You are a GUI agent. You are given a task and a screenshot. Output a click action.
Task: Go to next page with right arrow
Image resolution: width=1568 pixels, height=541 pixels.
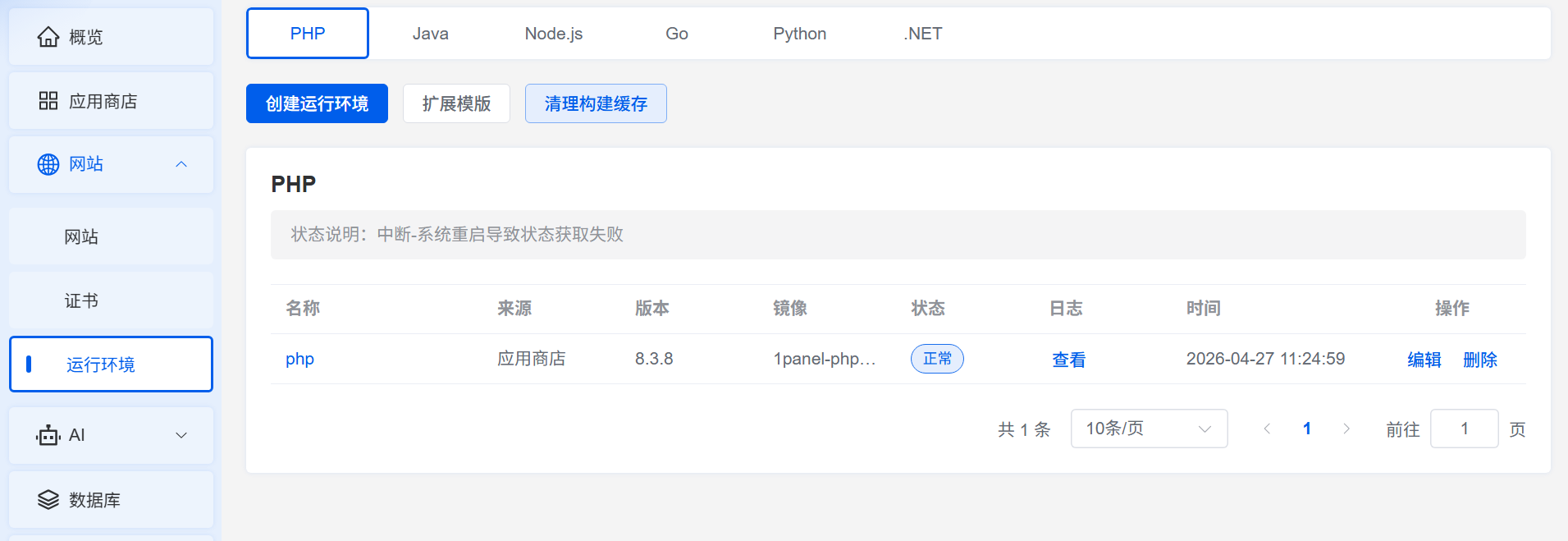tap(1346, 429)
